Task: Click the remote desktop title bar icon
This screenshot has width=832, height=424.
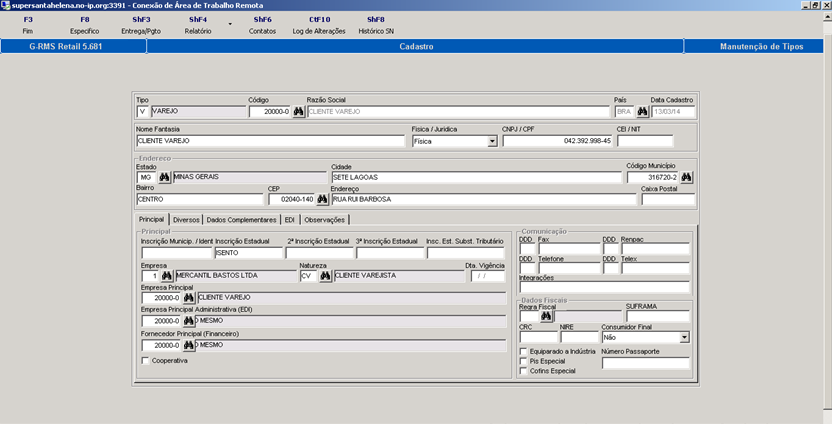Action: pos(5,5)
